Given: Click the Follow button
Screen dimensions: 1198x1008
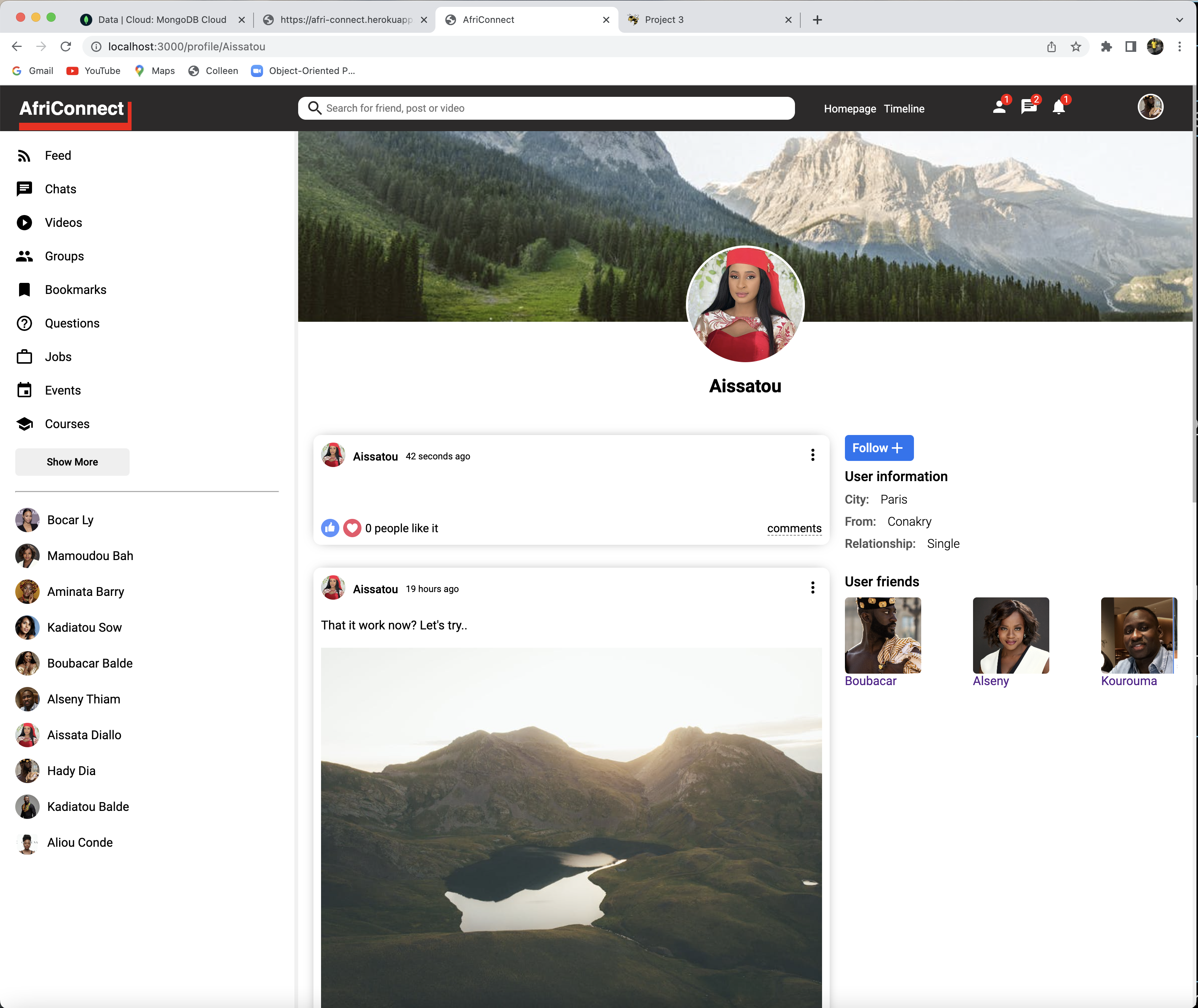Looking at the screenshot, I should pyautogui.click(x=879, y=448).
